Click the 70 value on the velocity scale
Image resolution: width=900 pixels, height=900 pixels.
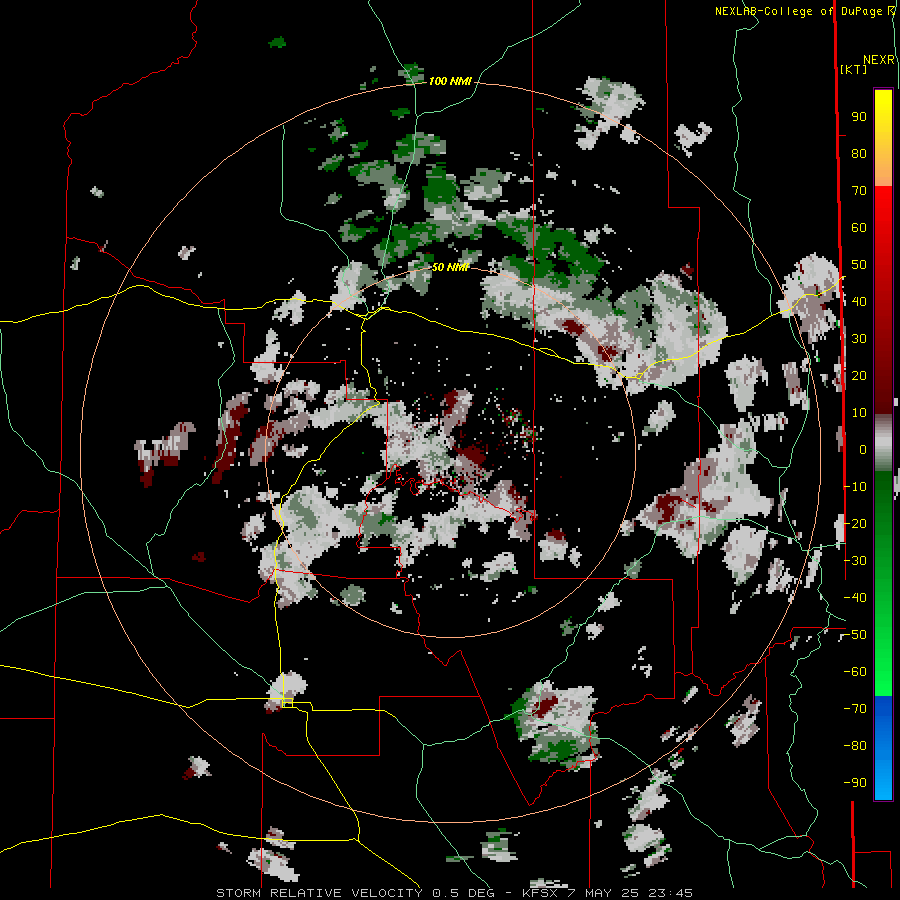pyautogui.click(x=859, y=191)
